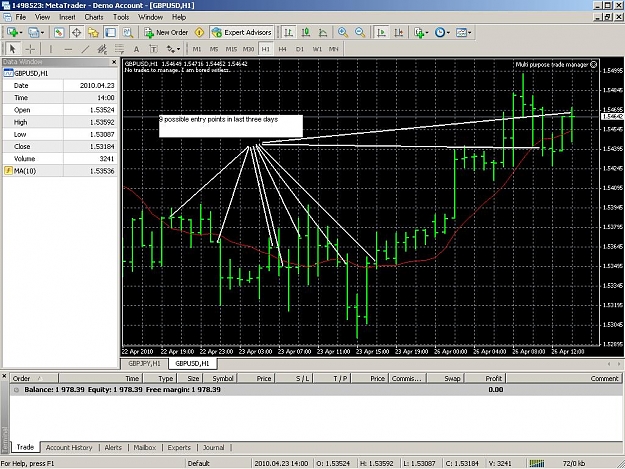Open the Experts terminal tab
This screenshot has width=625, height=469.
point(179,447)
